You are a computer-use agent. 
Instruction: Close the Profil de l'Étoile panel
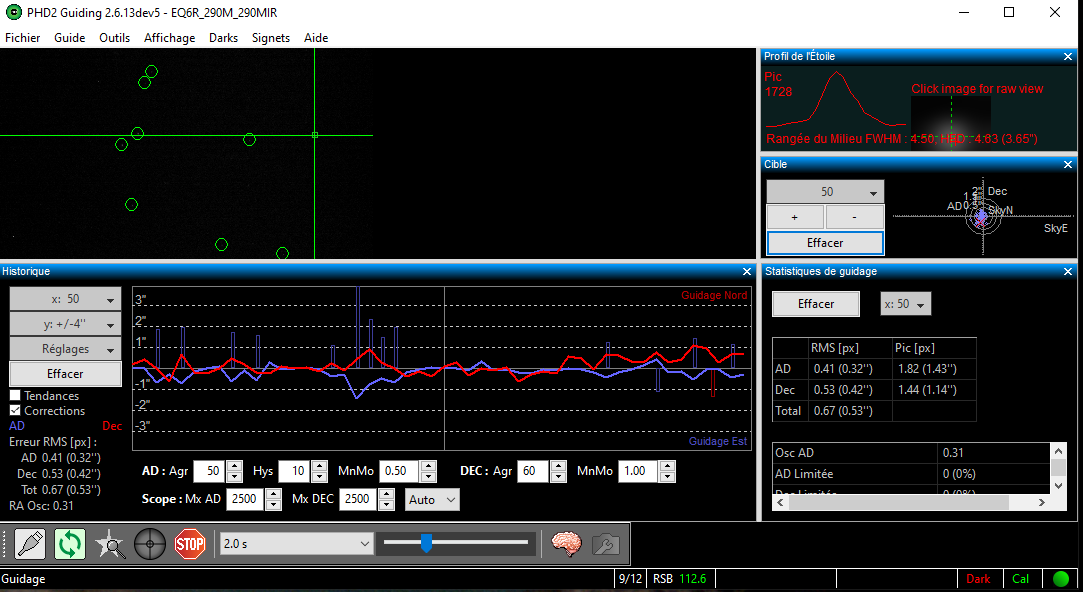pos(1068,57)
